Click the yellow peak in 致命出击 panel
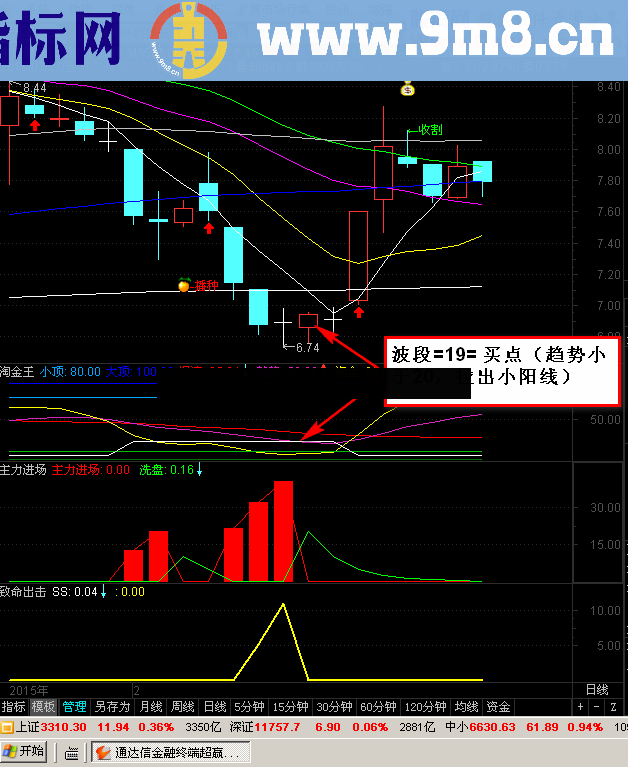This screenshot has height=767, width=628. click(284, 604)
